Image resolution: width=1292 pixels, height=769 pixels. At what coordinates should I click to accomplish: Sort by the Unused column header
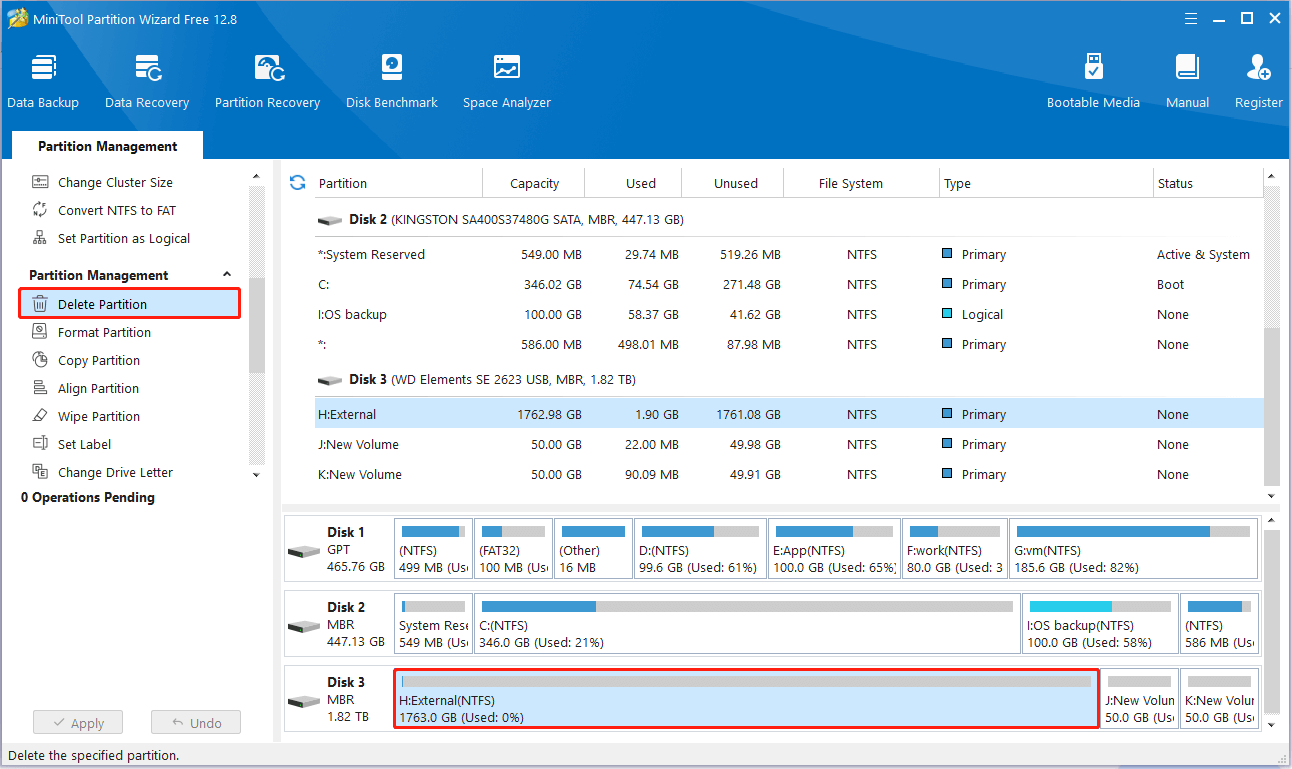point(733,183)
